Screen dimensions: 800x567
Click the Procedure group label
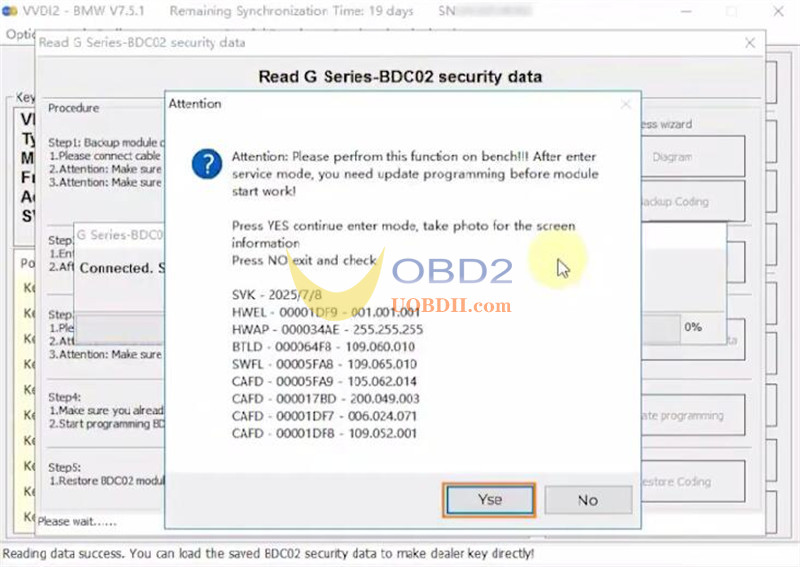[x=73, y=108]
